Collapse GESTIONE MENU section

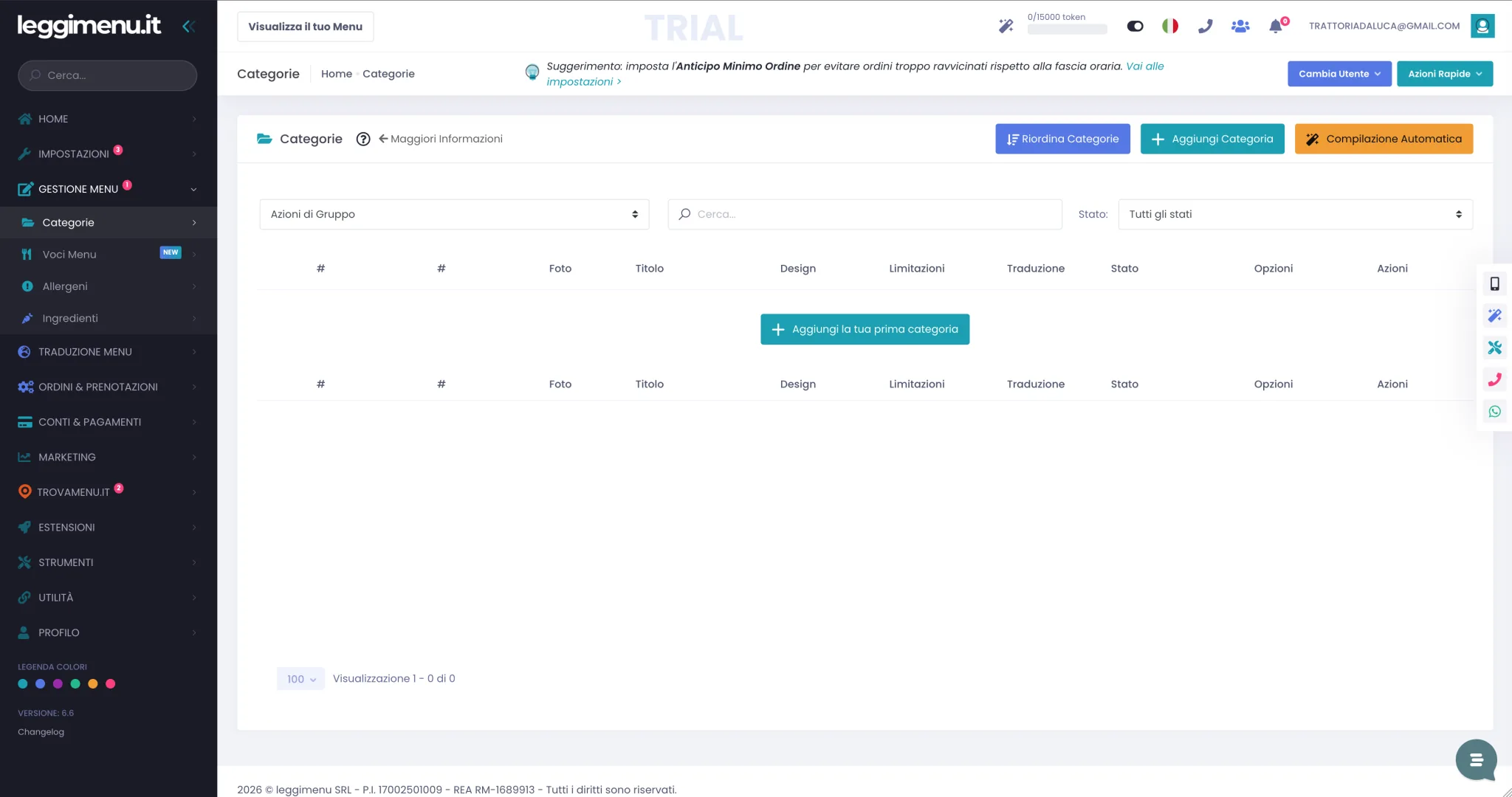tap(109, 189)
